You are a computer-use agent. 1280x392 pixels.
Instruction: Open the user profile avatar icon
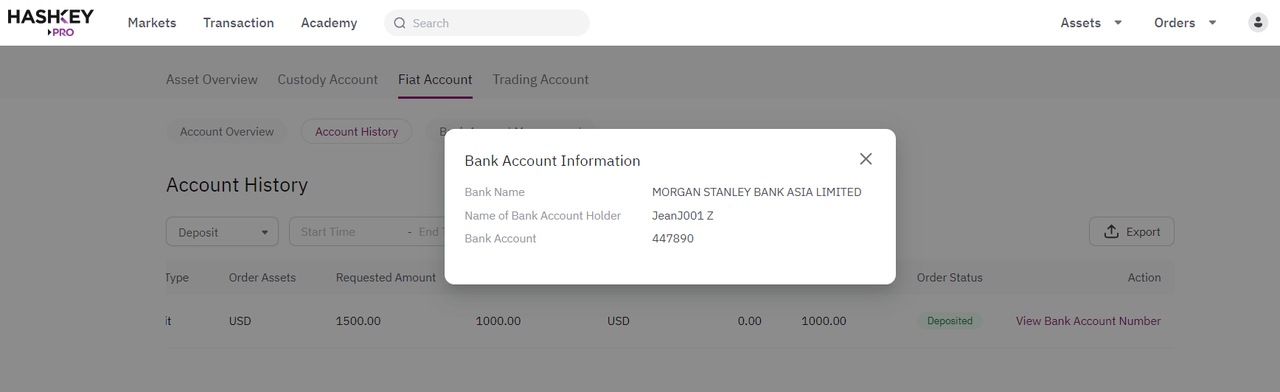coord(1258,22)
